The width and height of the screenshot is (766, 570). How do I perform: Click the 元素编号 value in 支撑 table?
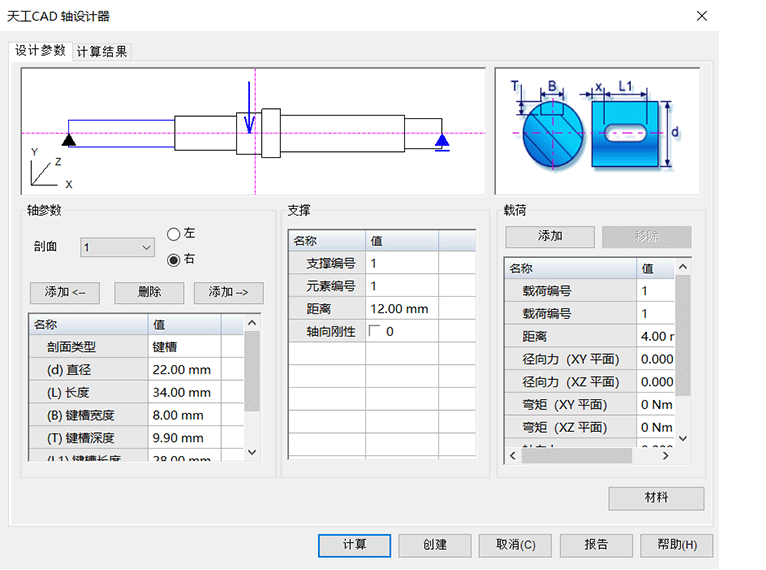[402, 286]
